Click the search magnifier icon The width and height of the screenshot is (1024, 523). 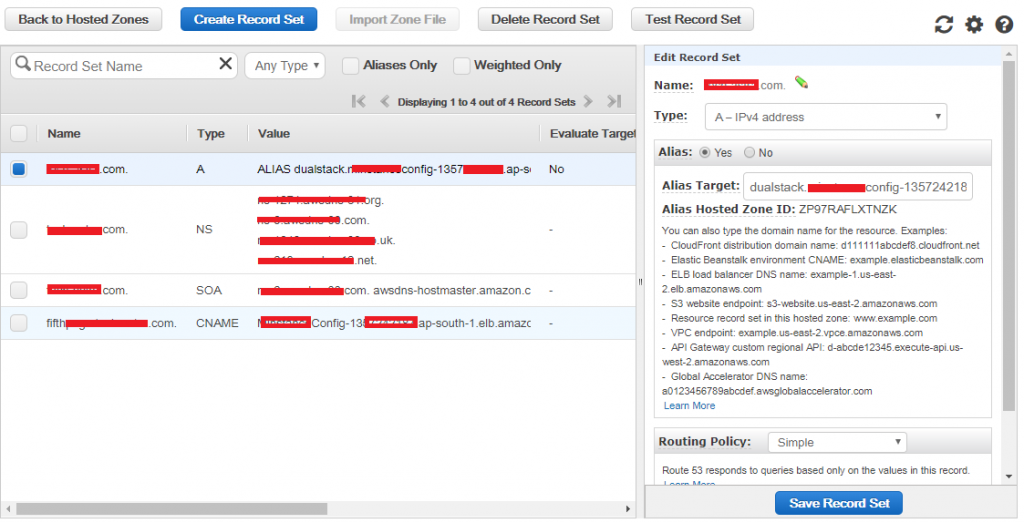point(23,64)
